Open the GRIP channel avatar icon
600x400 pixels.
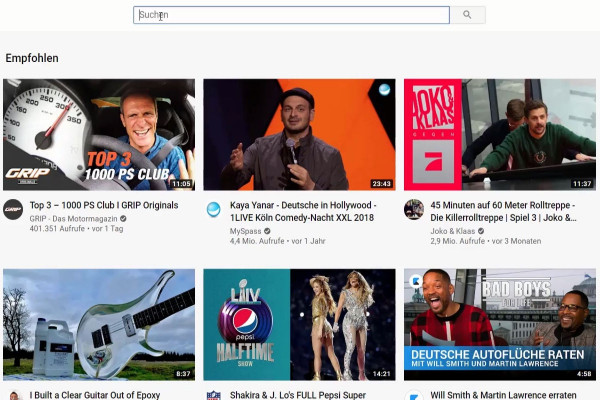point(13,210)
